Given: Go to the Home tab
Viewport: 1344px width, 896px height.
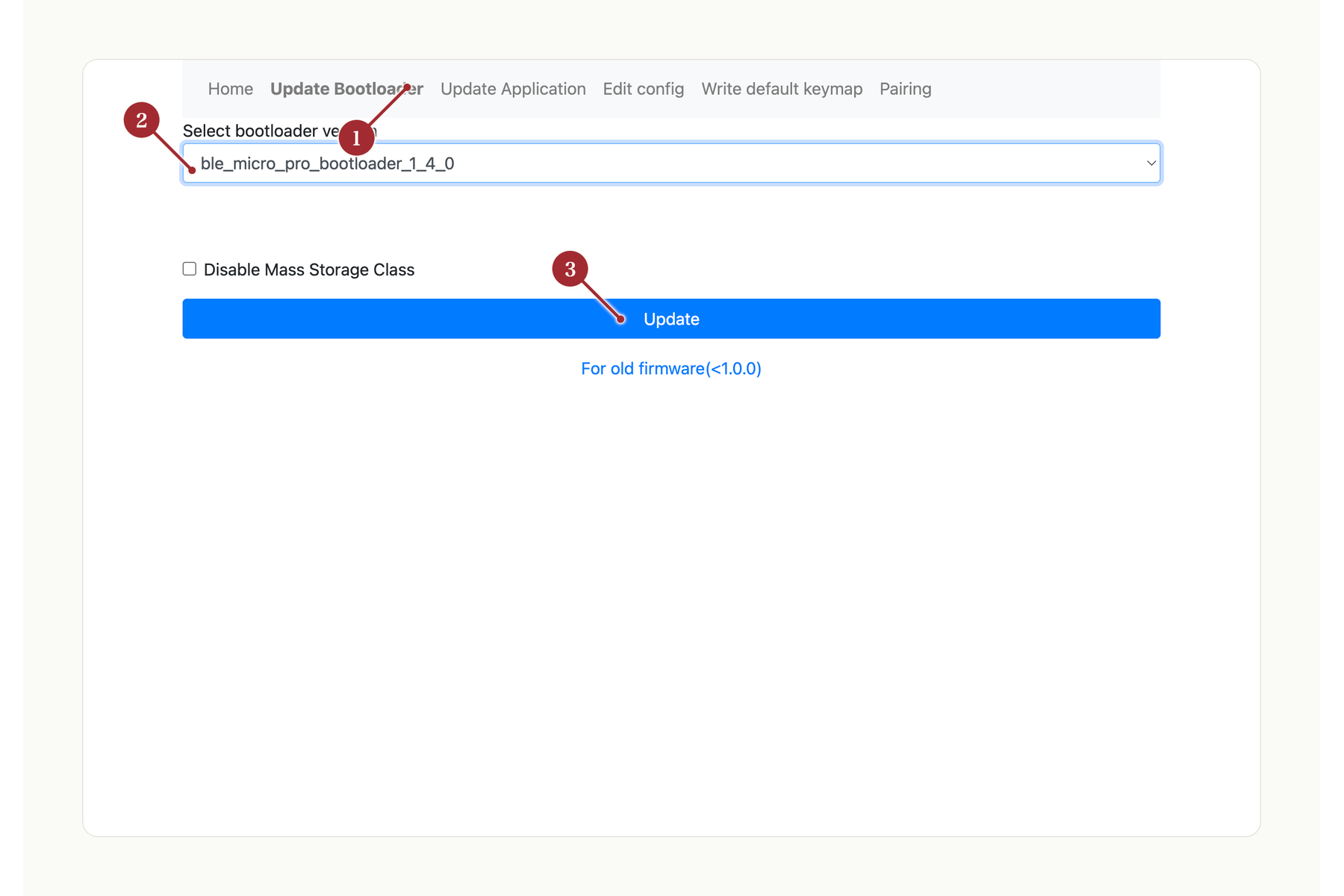Looking at the screenshot, I should pyautogui.click(x=230, y=89).
